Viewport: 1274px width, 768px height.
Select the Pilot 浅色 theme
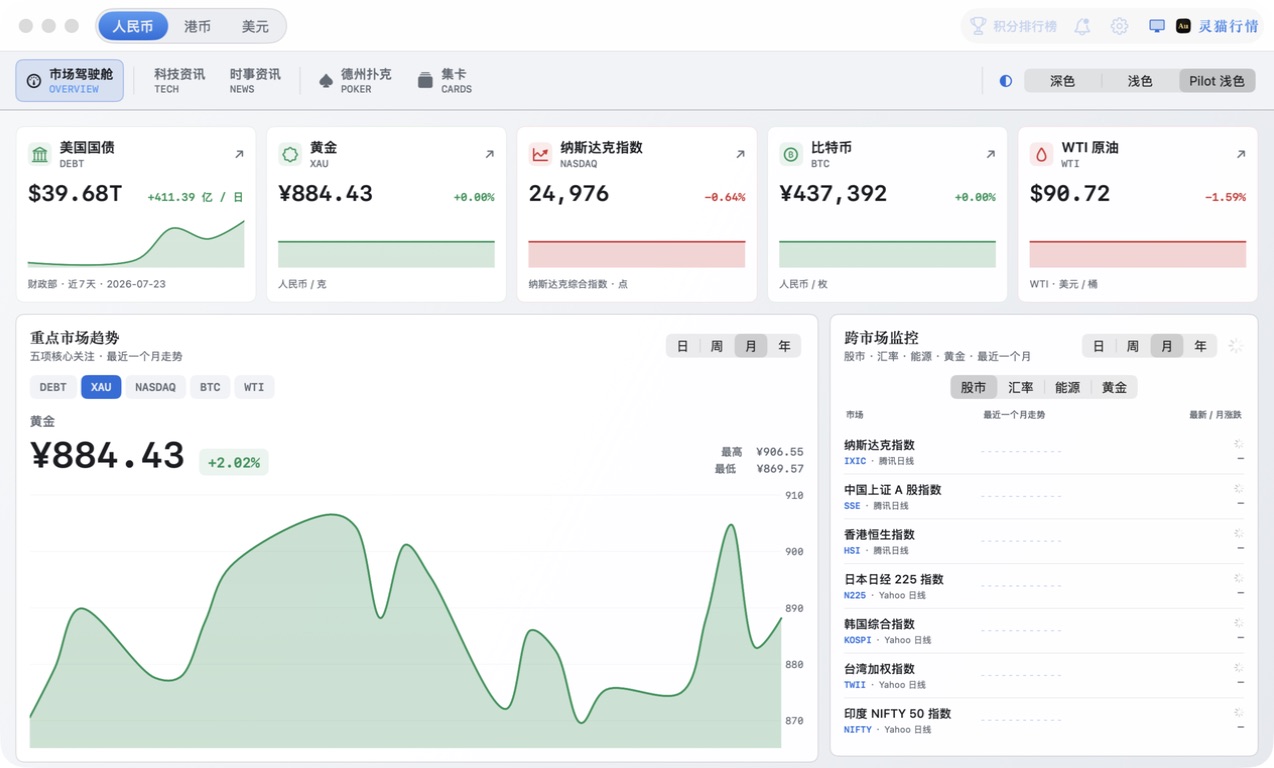tap(1217, 81)
